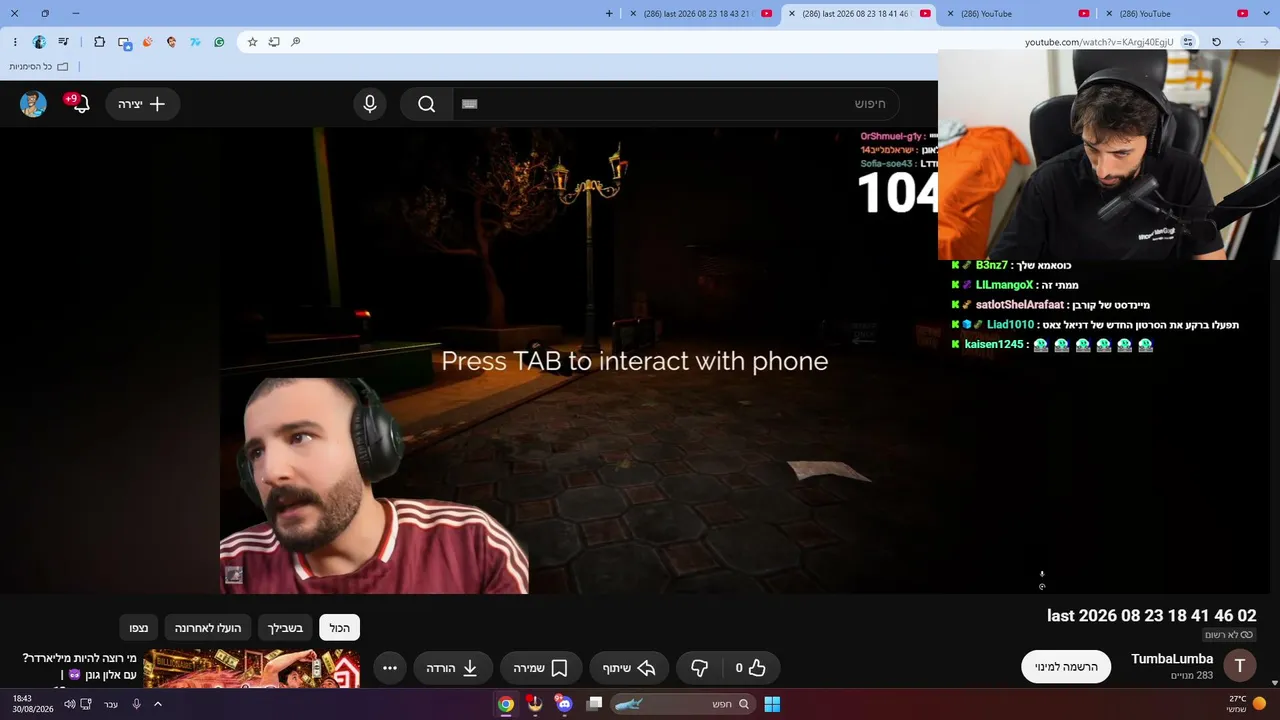This screenshot has width=1280, height=720.
Task: Open the Task View taskbar icon
Action: 595,704
